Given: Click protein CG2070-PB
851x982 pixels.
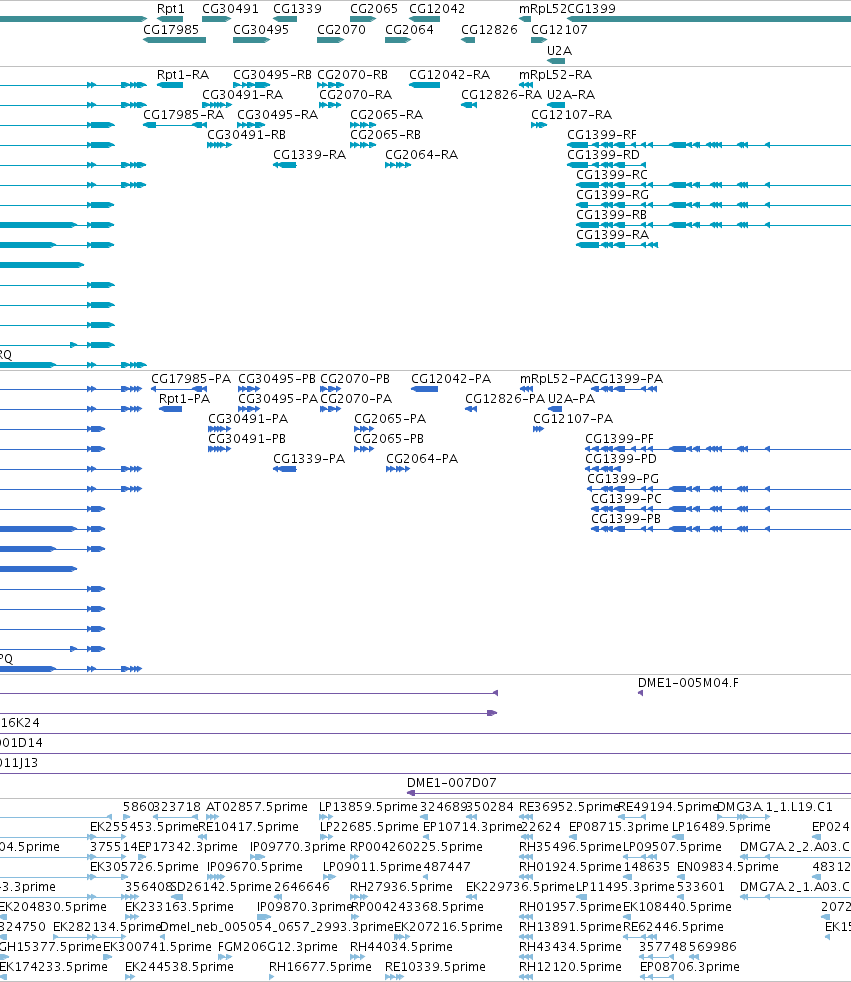Looking at the screenshot, I should click(x=354, y=380).
